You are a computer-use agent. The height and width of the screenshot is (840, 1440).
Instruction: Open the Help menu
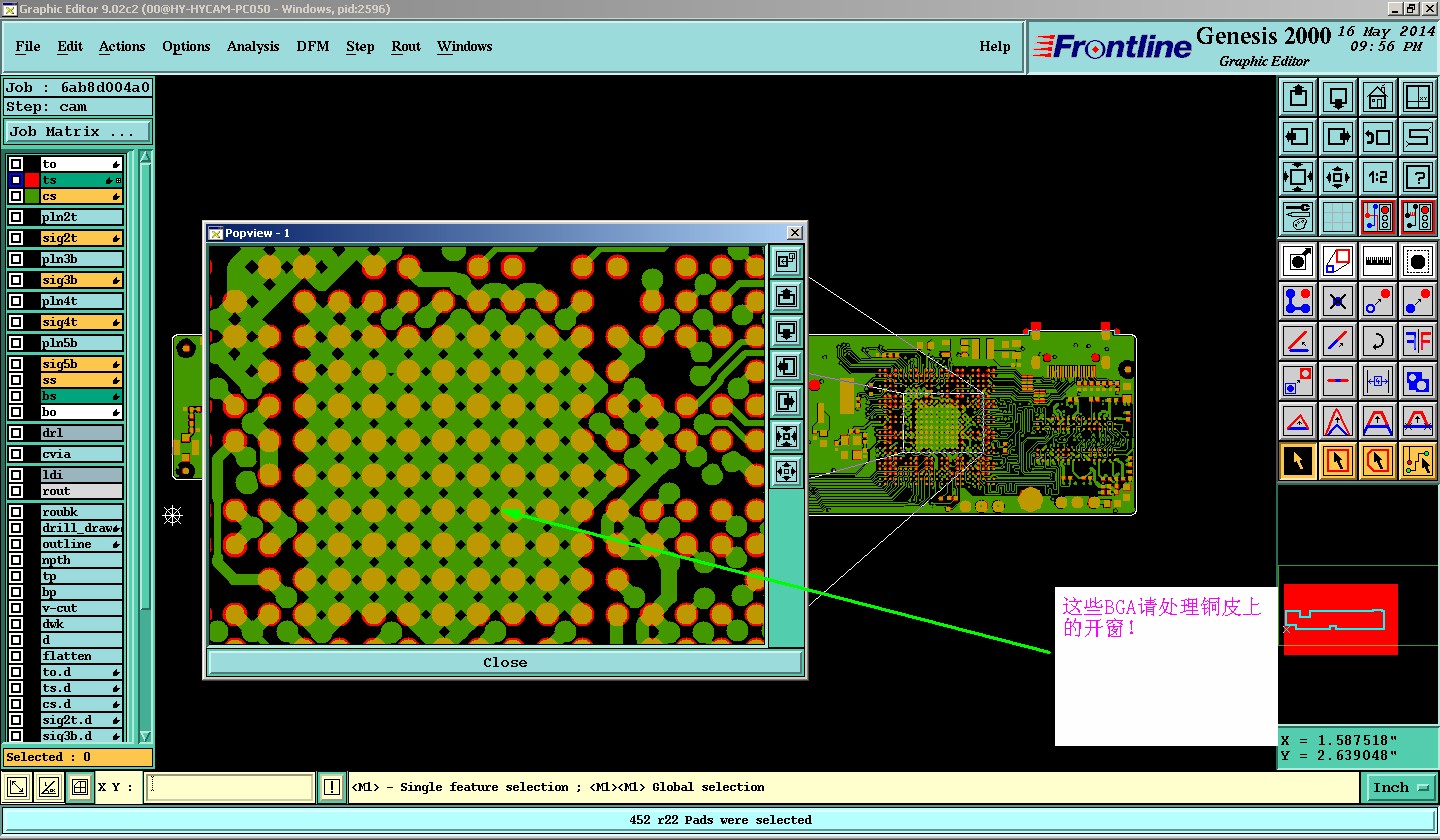[x=995, y=46]
